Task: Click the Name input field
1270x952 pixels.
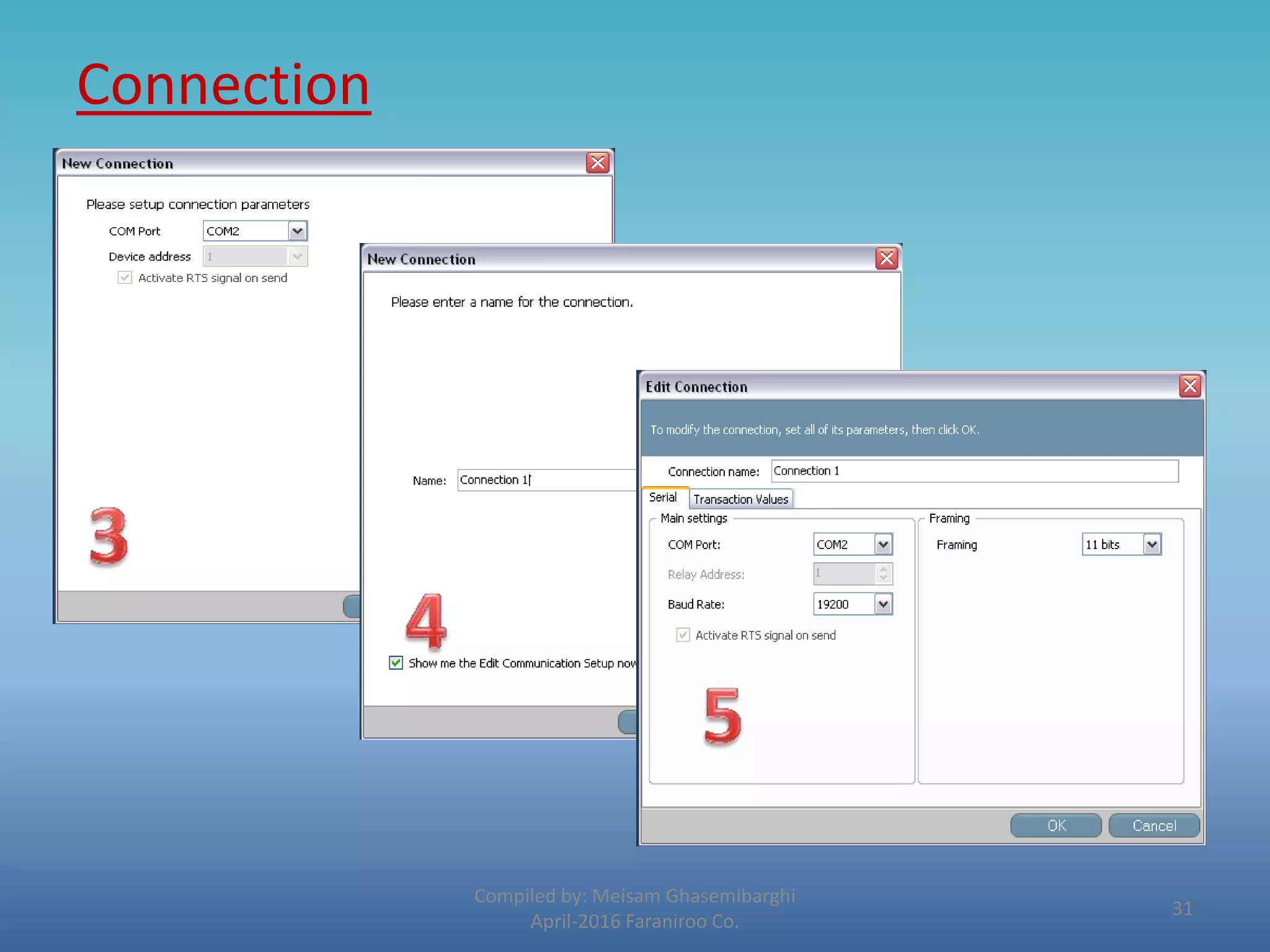Action: click(546, 480)
